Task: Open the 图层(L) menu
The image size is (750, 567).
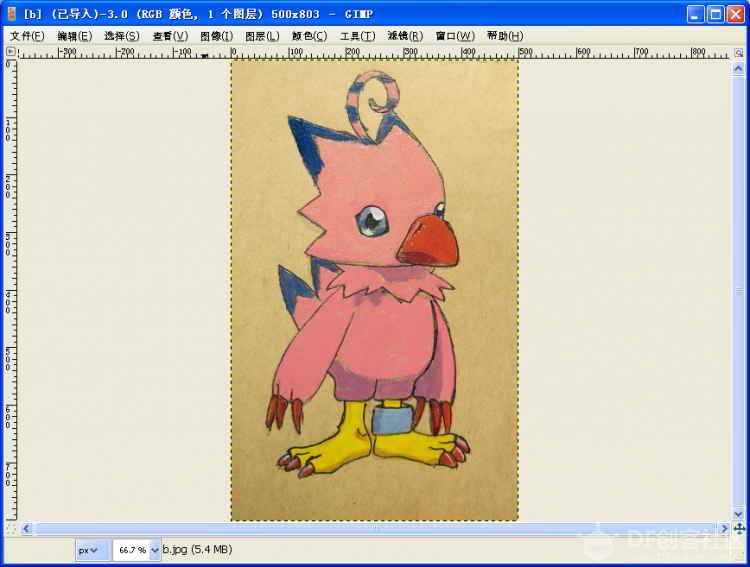Action: (262, 36)
